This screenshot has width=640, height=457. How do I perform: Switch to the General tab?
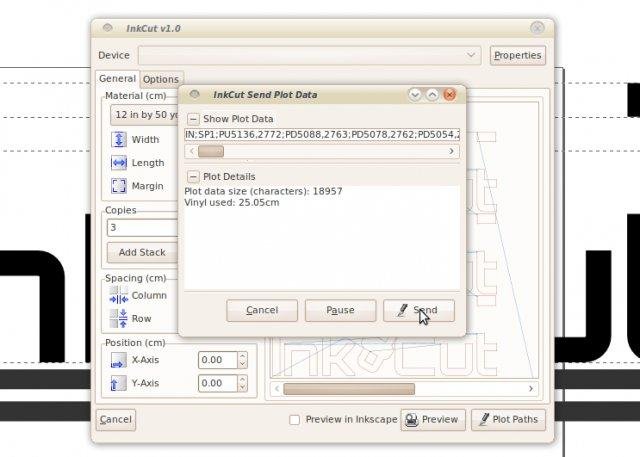click(118, 78)
